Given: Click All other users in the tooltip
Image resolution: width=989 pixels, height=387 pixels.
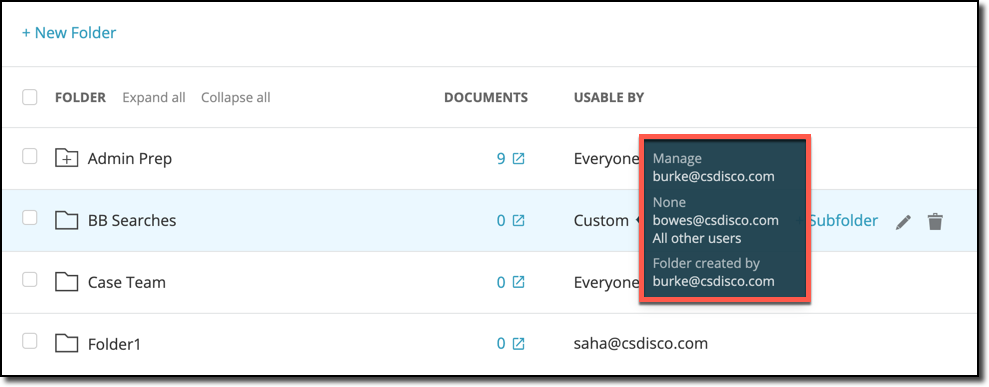Looking at the screenshot, I should pos(697,238).
